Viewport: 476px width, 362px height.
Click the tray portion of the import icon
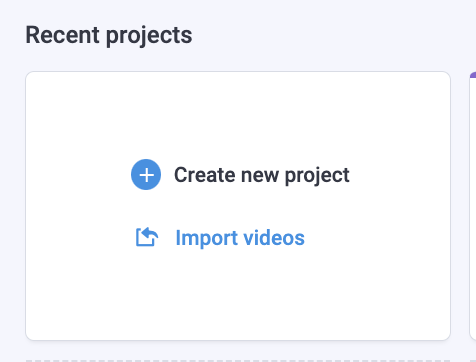click(143, 241)
